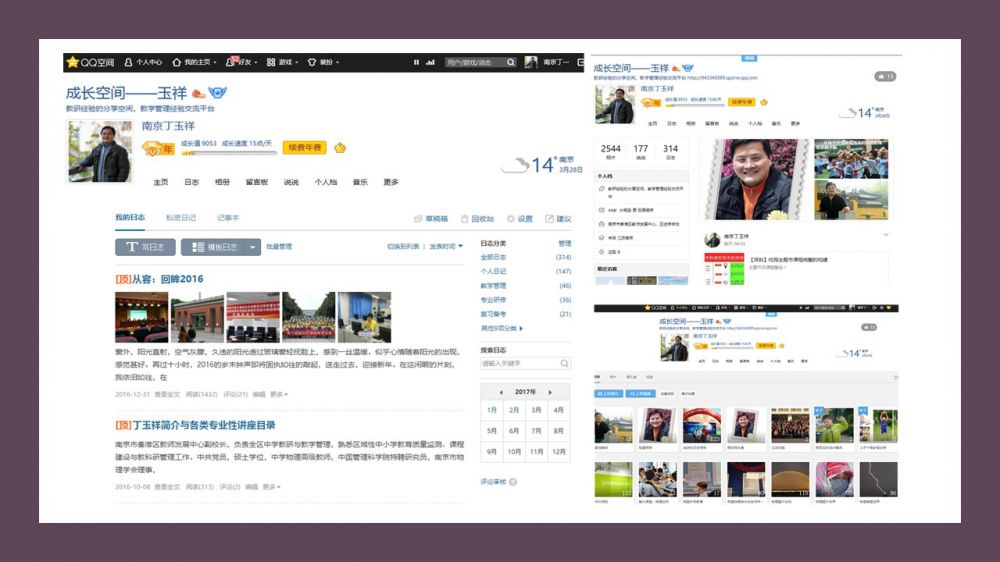Click the QQ空间 star logo
Viewport: 1000px width, 562px height.
point(73,62)
